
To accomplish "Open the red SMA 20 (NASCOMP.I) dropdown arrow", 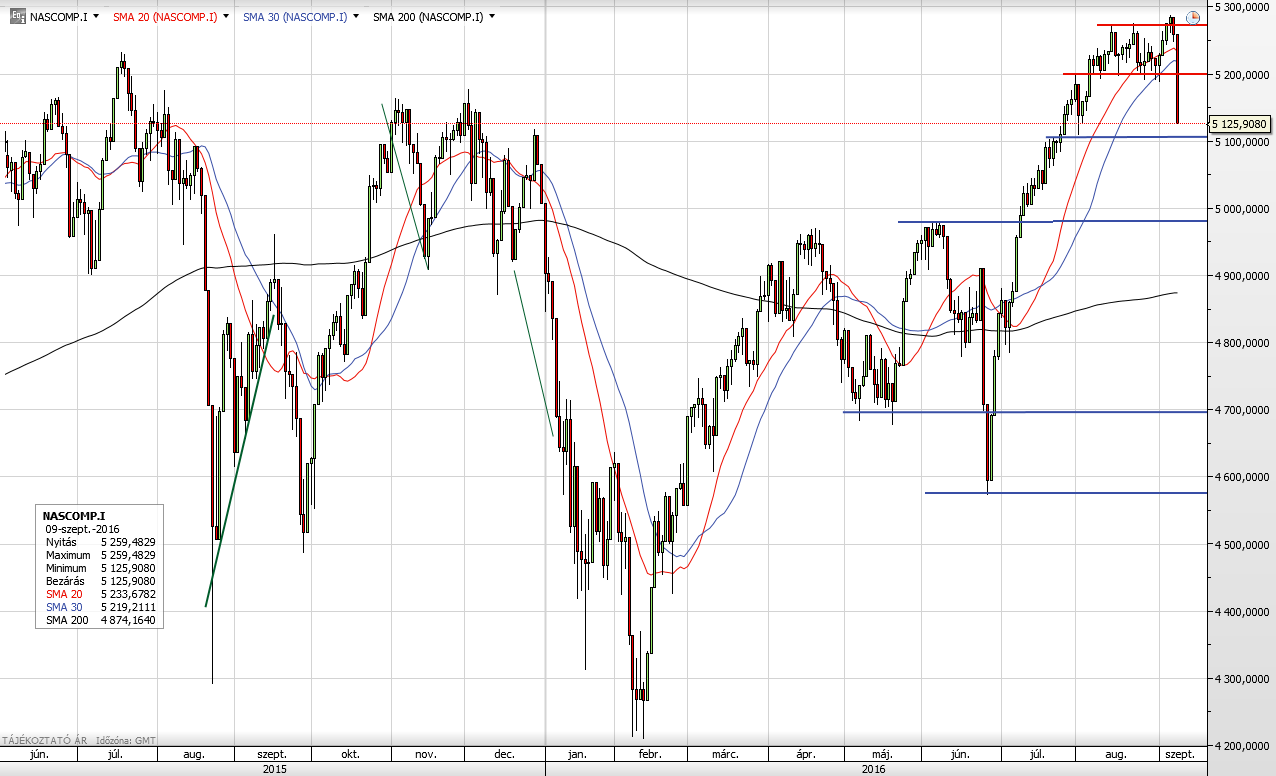I will (227, 17).
